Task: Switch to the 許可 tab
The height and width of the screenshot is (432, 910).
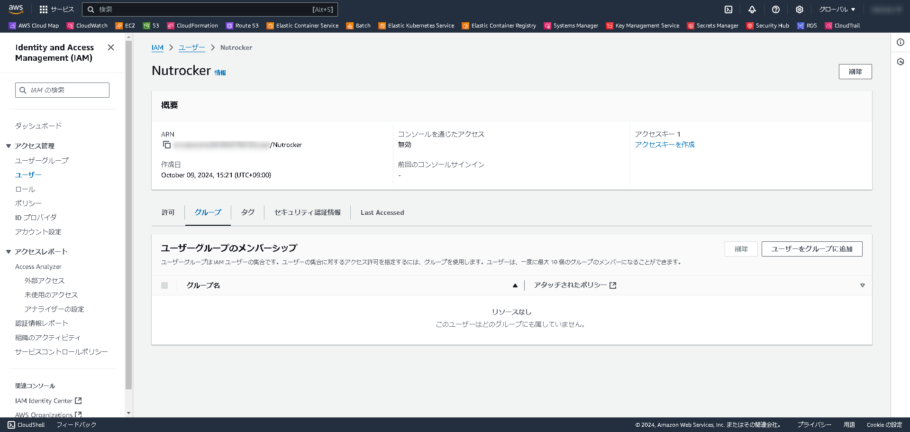Action: [168, 213]
